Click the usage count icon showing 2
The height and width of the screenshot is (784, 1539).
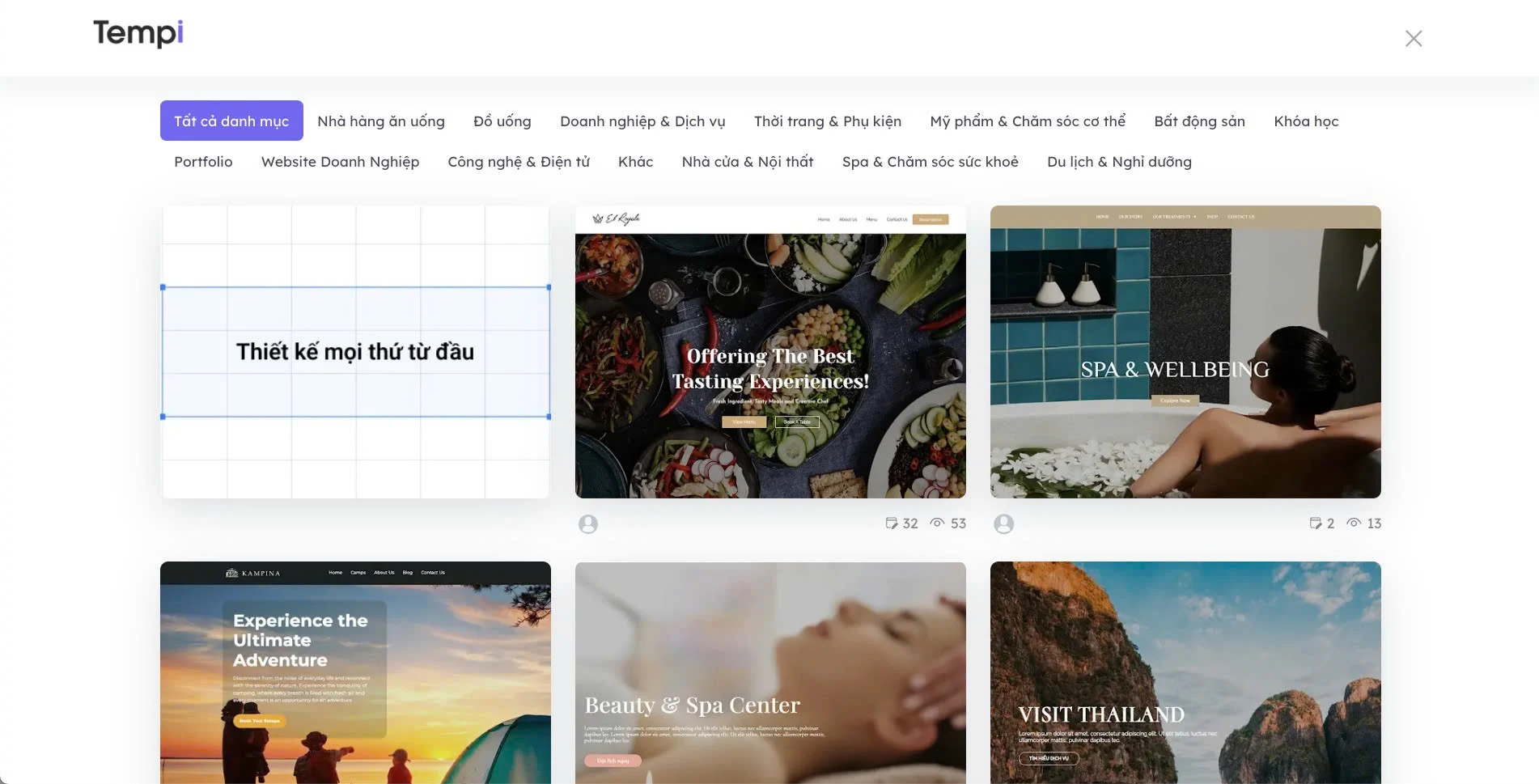[1316, 523]
